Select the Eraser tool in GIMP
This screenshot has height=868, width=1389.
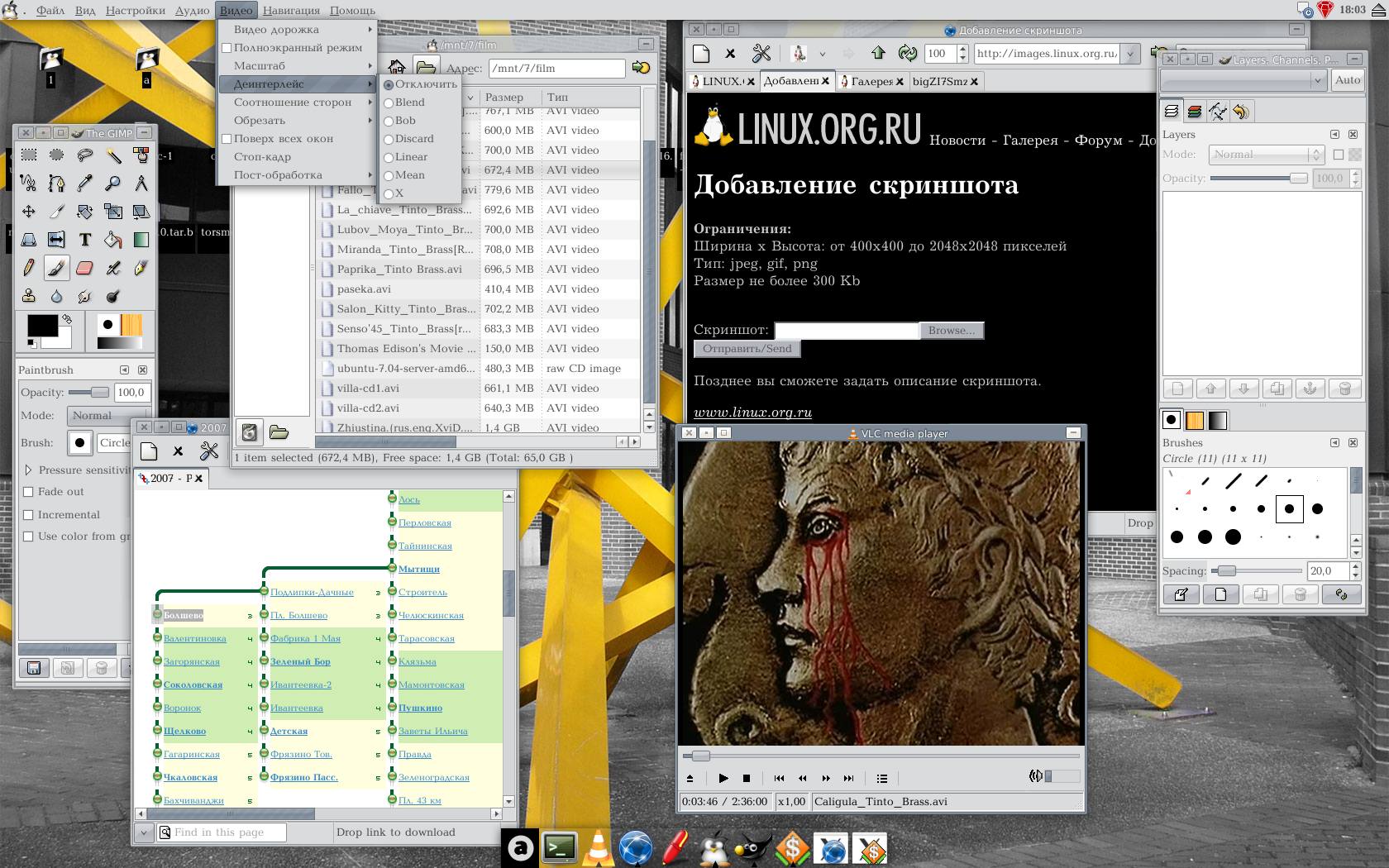[84, 268]
